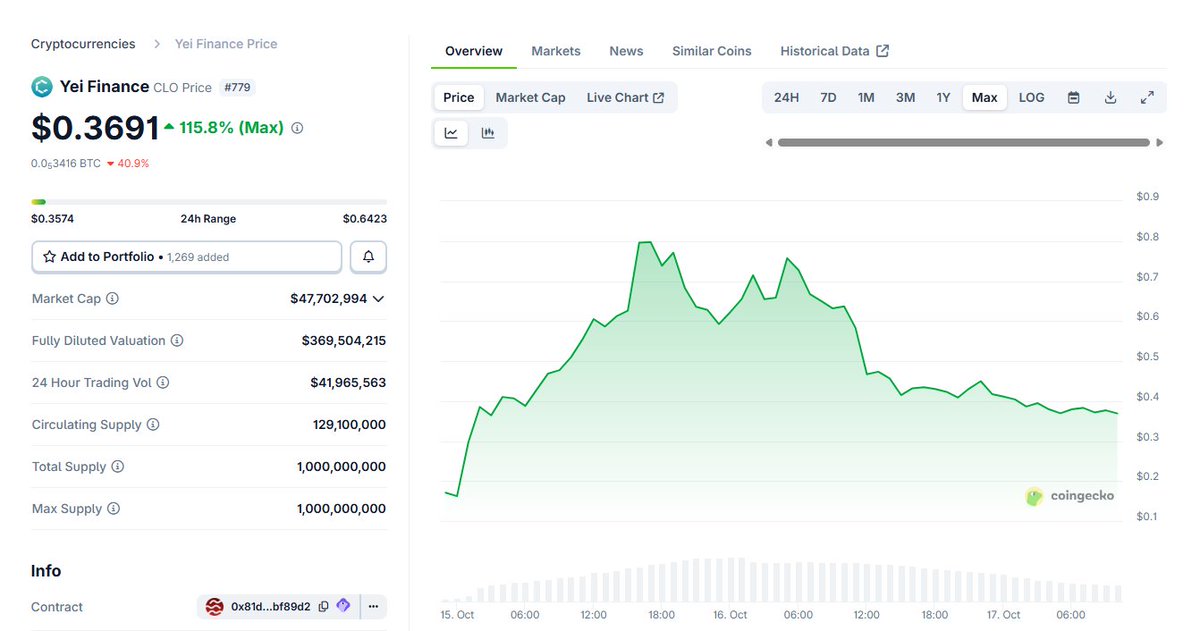Screen dimensions: 1200x631
Task: Select the Price chart toggle
Action: (459, 97)
